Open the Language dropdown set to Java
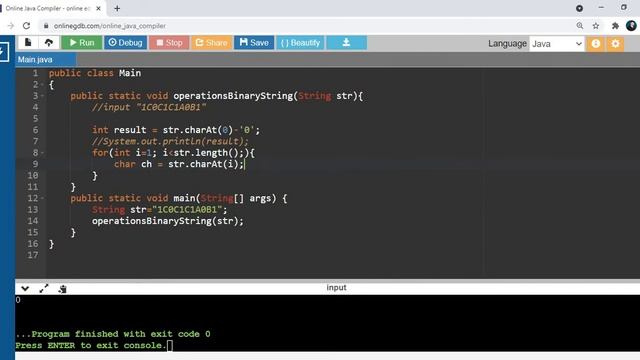Viewport: 640px width, 360px height. click(x=557, y=44)
